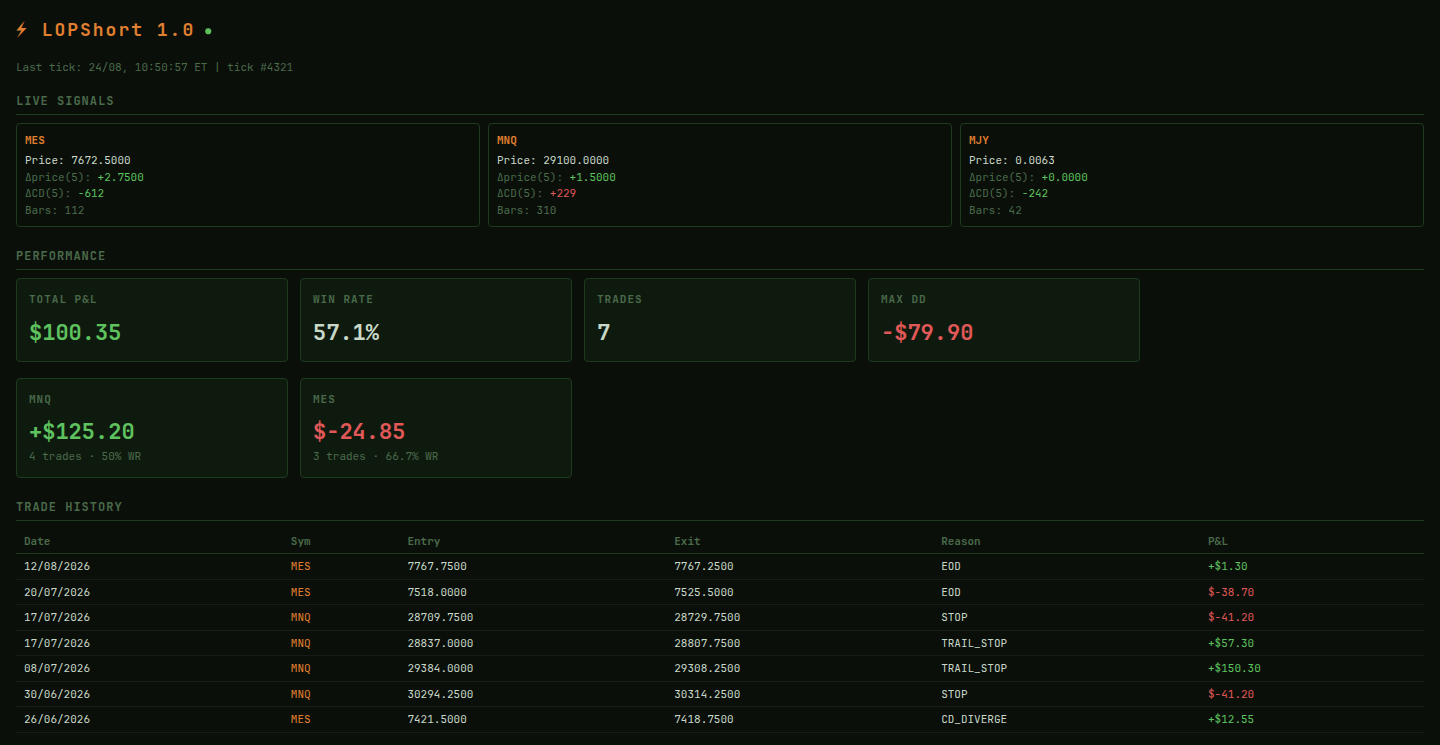
Task: Click the P&L column header
Action: [1218, 541]
